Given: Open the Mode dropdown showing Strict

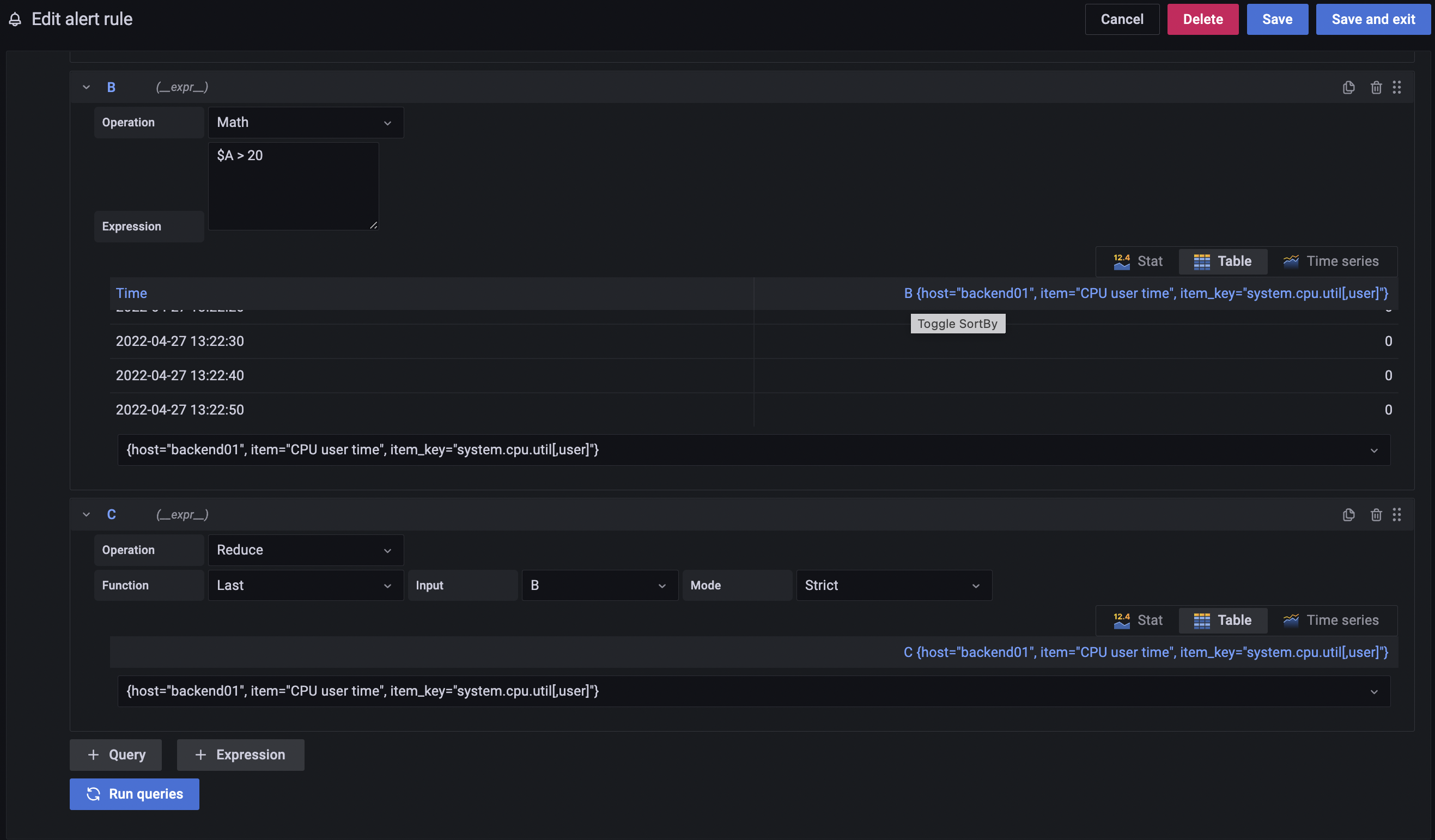Looking at the screenshot, I should click(893, 585).
